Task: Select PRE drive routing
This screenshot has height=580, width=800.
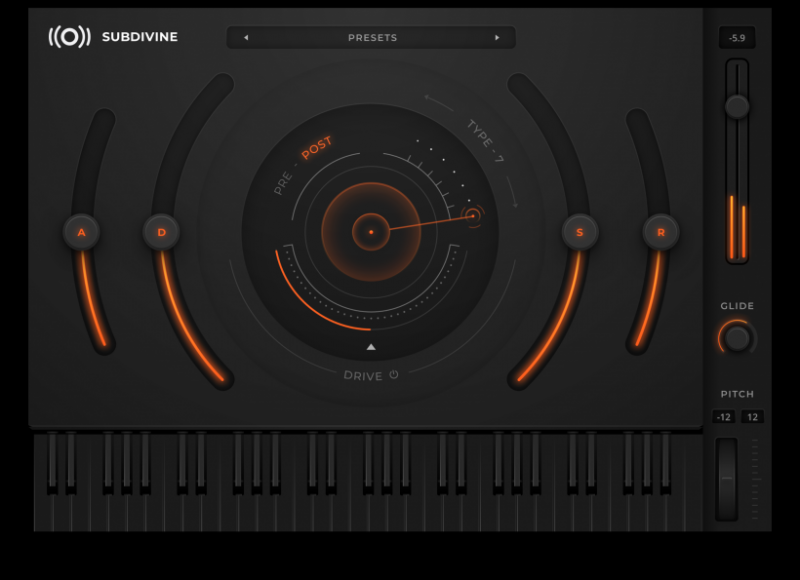Action: tap(283, 184)
